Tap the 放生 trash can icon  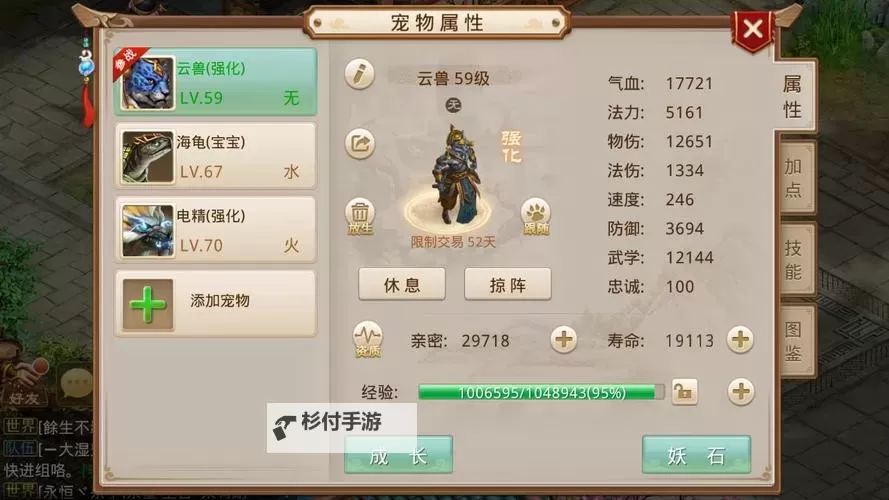click(359, 216)
